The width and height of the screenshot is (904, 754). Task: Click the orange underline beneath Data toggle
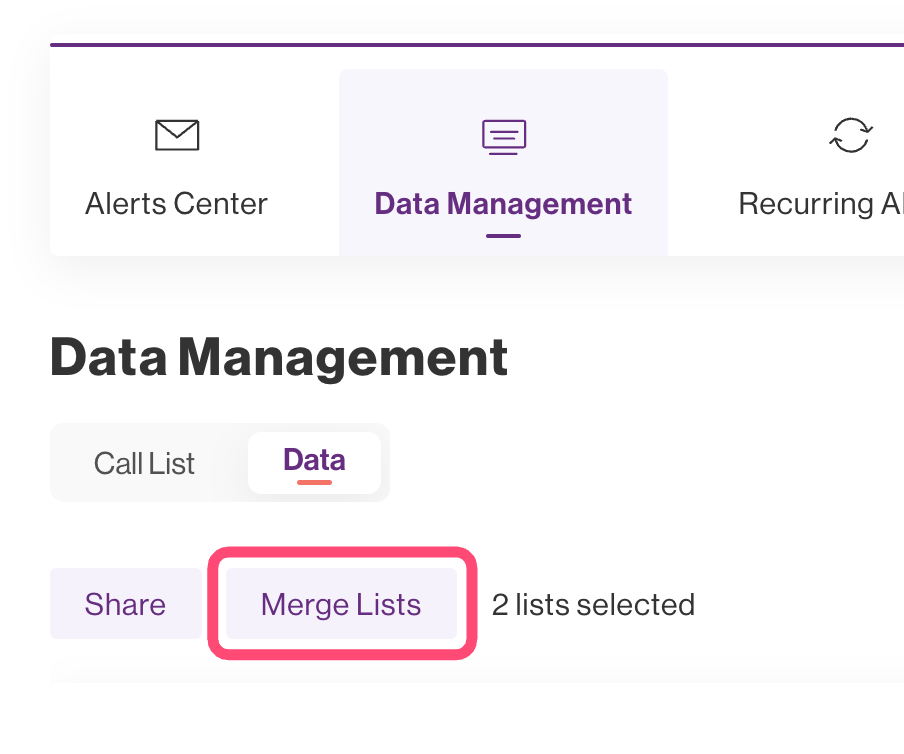pos(314,482)
